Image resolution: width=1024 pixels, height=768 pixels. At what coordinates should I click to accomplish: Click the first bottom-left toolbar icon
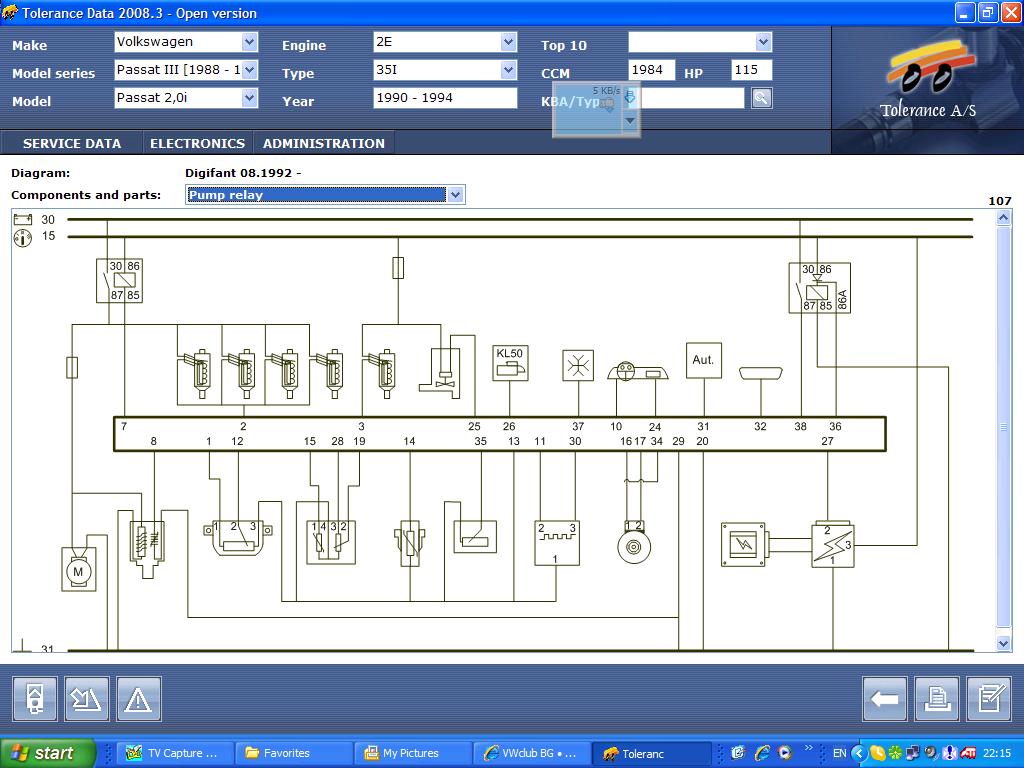pos(35,699)
